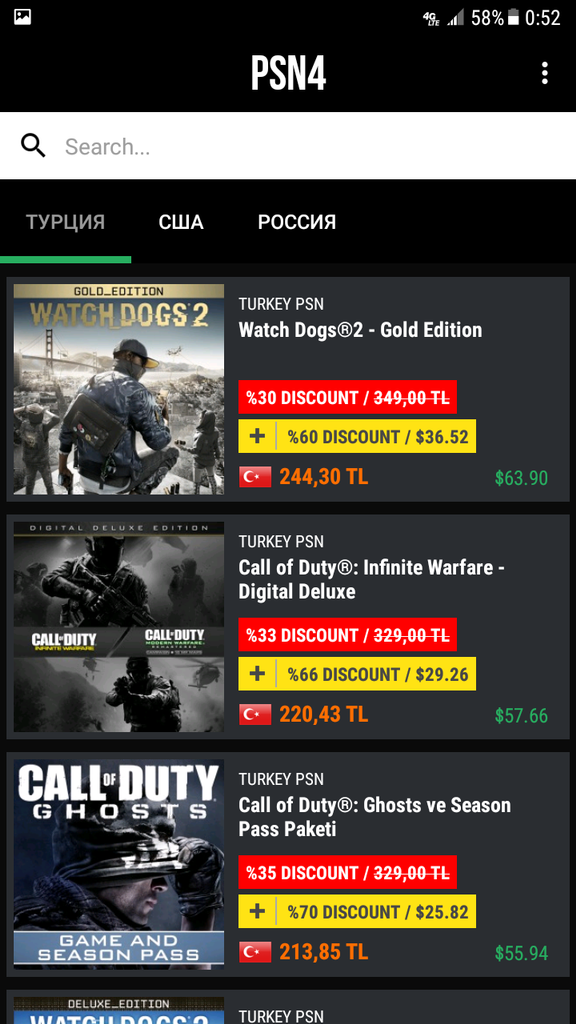Tap the plus icon on Watch Dogs 2 discount
This screenshot has height=1024, width=576.
257,436
